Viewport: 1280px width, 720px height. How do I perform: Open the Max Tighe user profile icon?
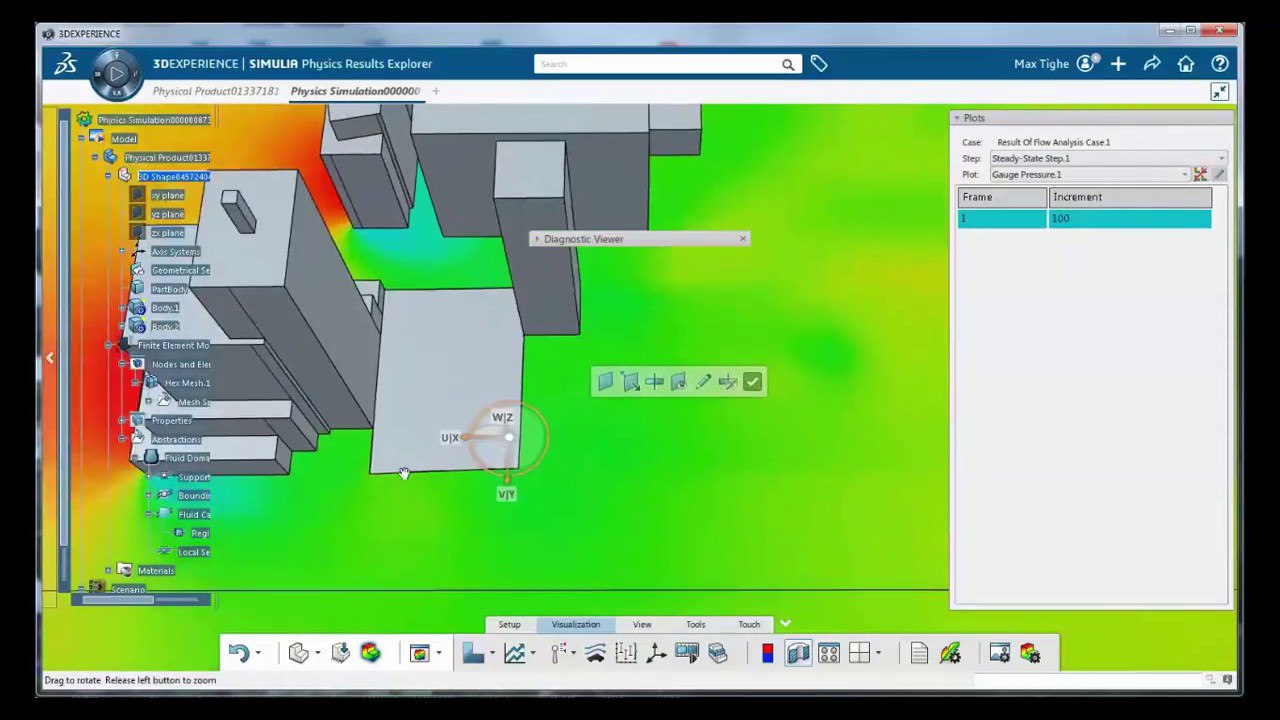[x=1087, y=64]
